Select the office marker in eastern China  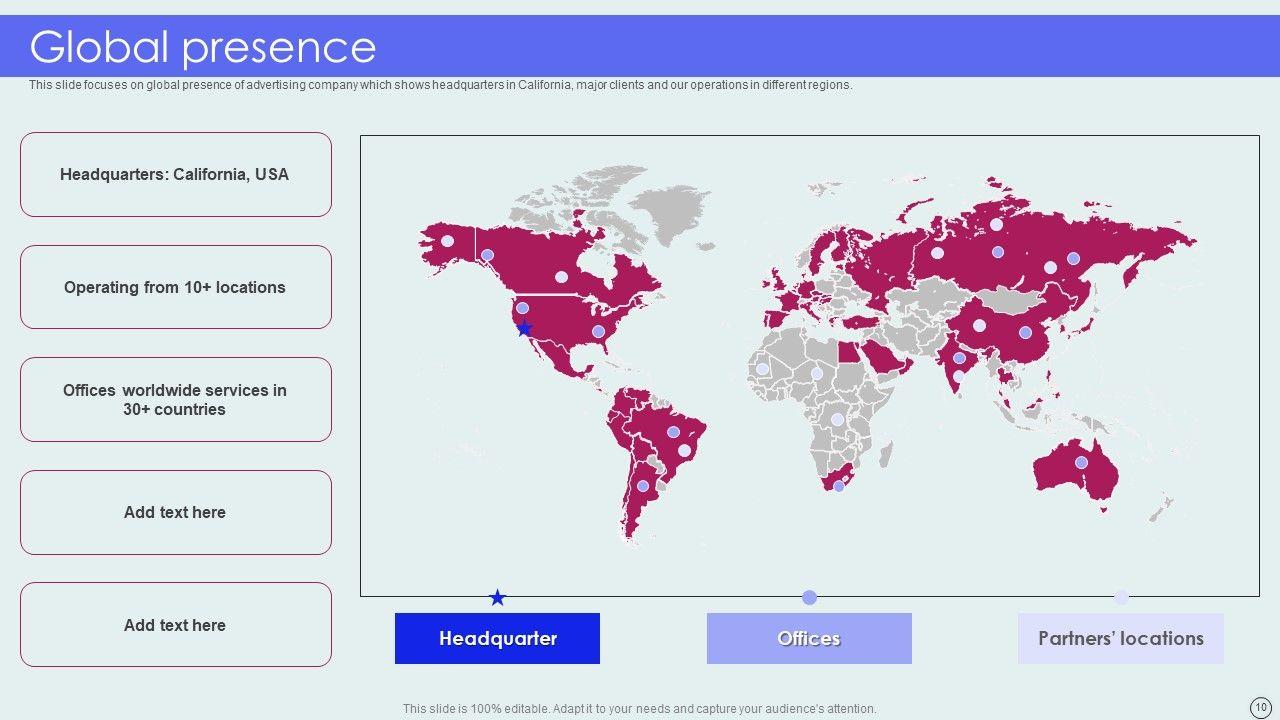[1025, 332]
